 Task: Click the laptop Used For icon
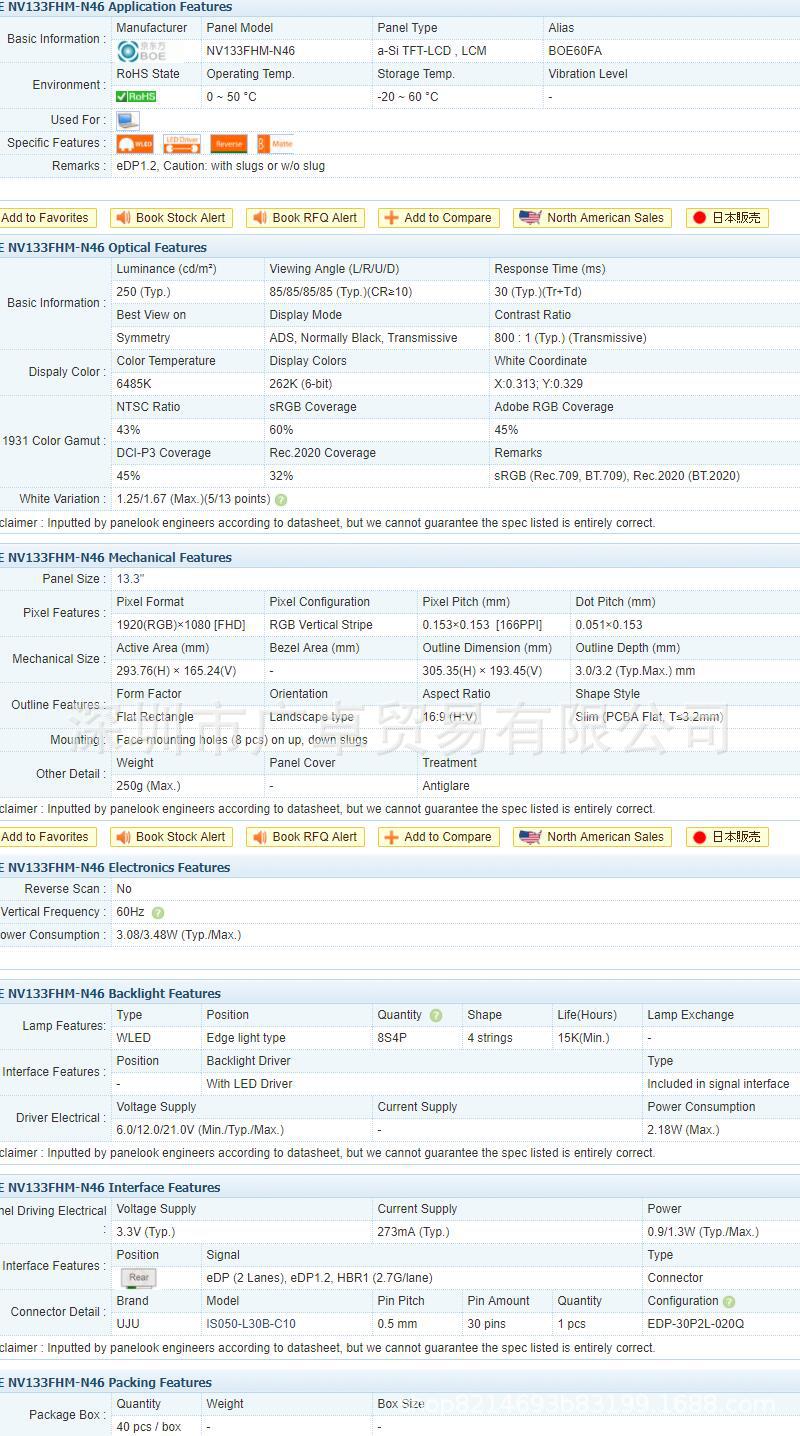click(x=128, y=120)
